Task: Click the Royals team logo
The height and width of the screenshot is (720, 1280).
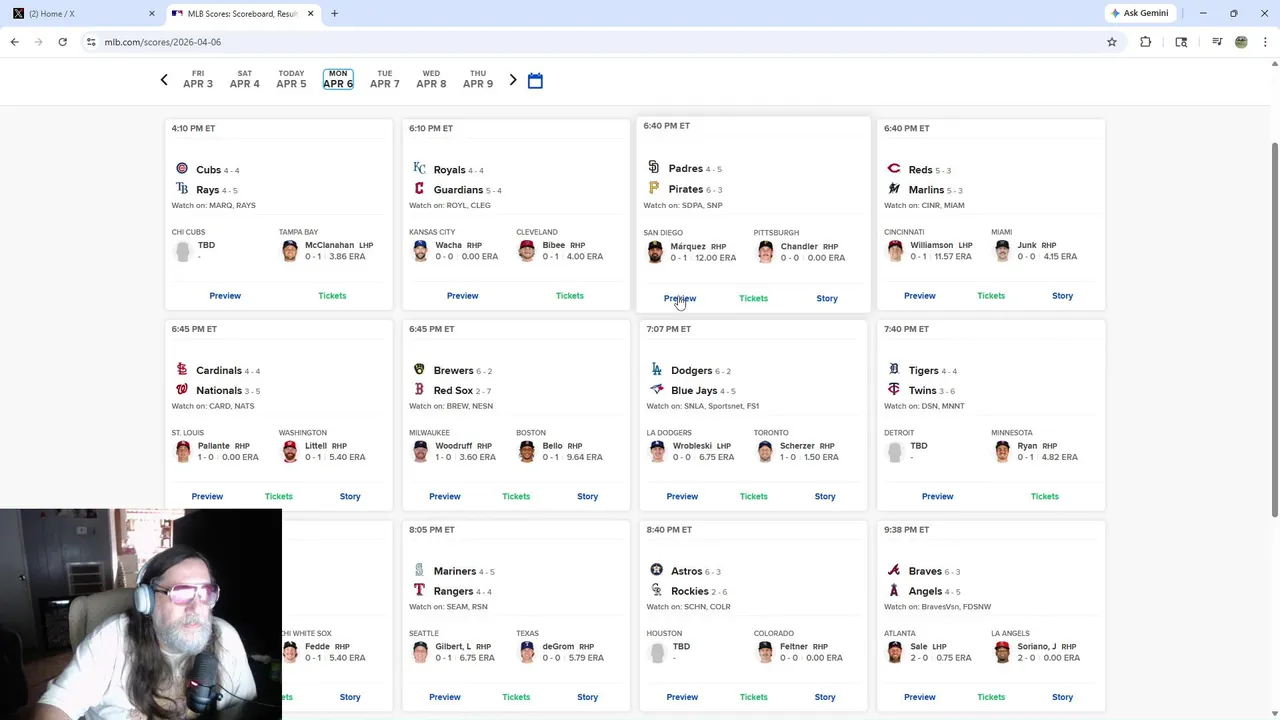Action: pyautogui.click(x=419, y=169)
